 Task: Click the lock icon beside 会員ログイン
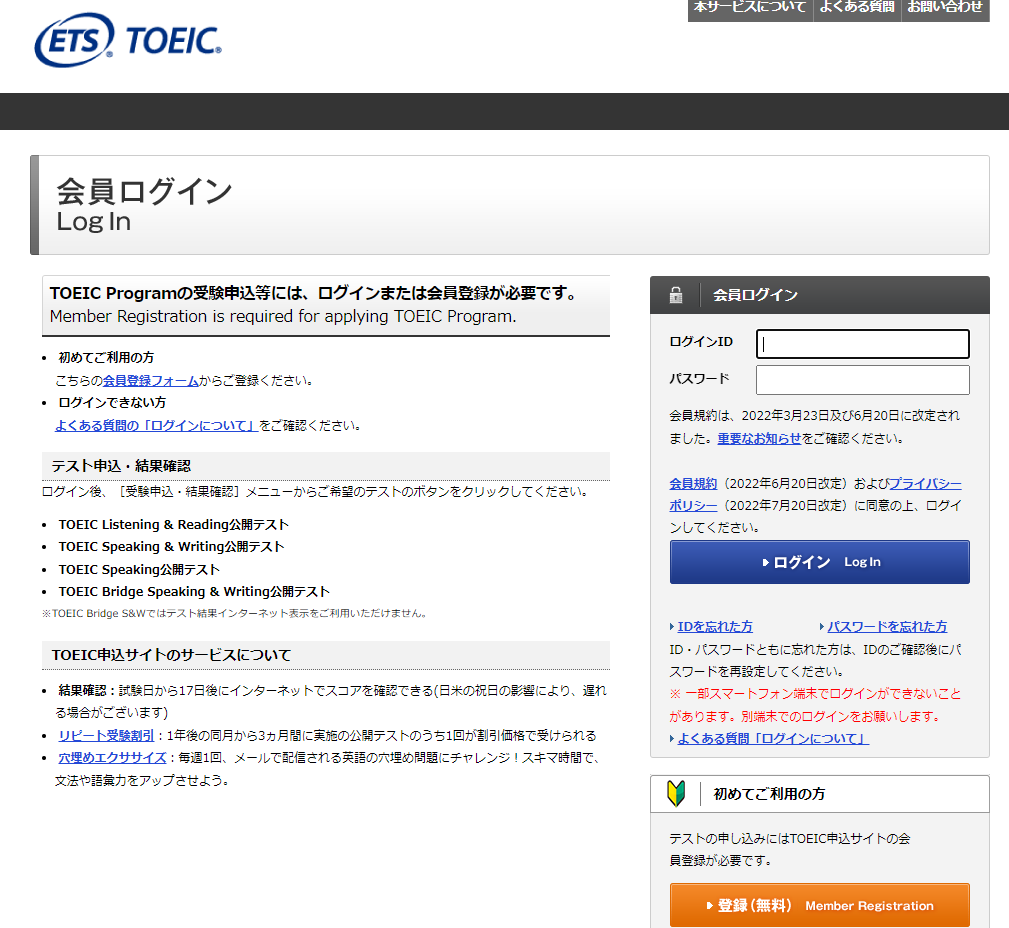pos(676,295)
